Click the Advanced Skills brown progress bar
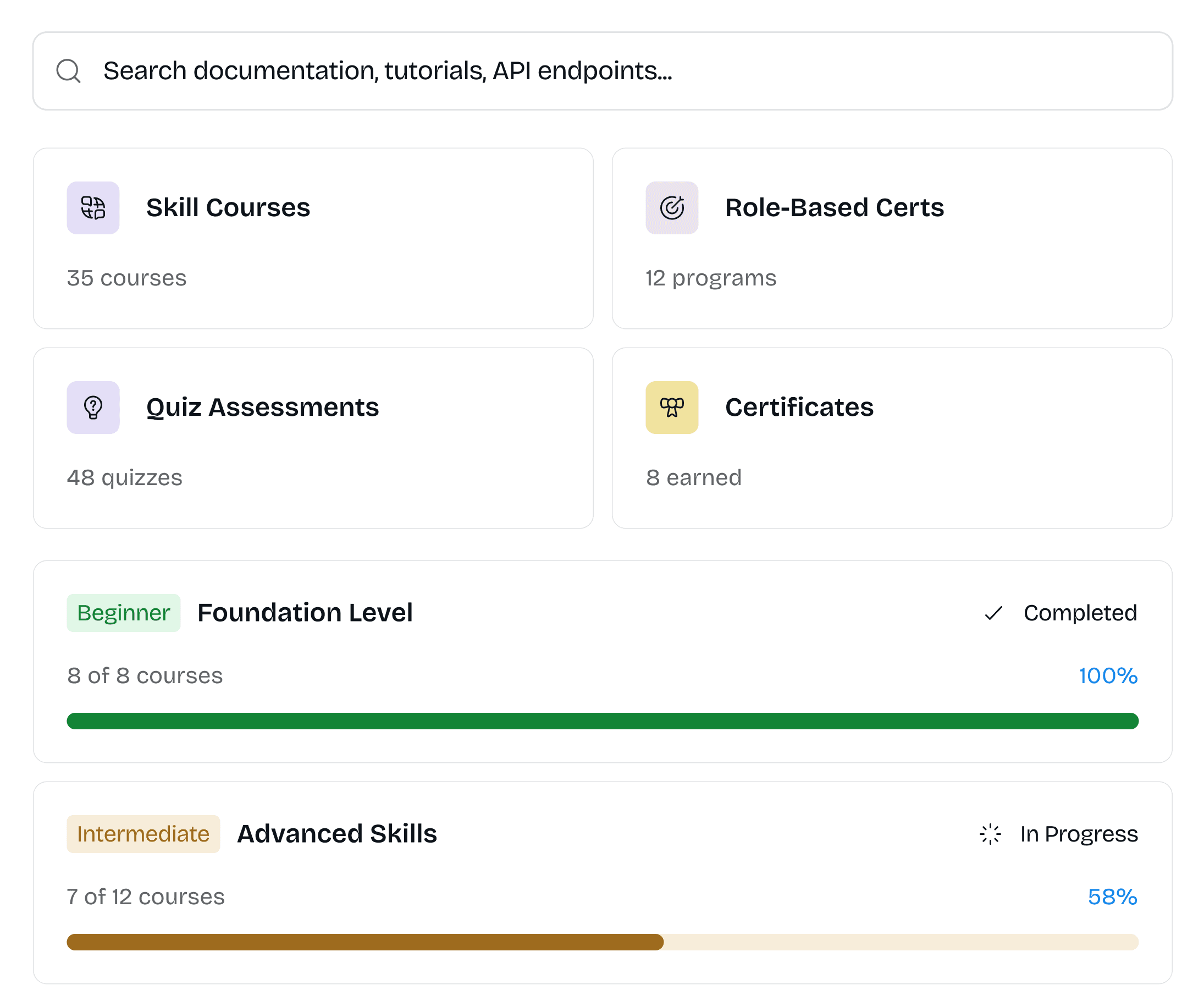The height and width of the screenshot is (990, 1204). coord(365,942)
